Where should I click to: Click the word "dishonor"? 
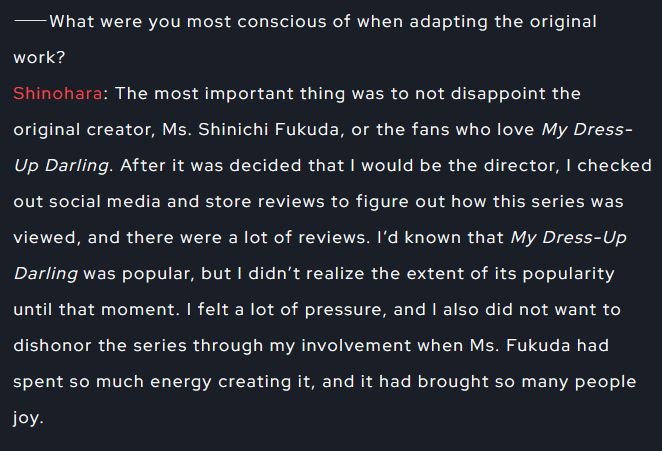click(x=54, y=345)
